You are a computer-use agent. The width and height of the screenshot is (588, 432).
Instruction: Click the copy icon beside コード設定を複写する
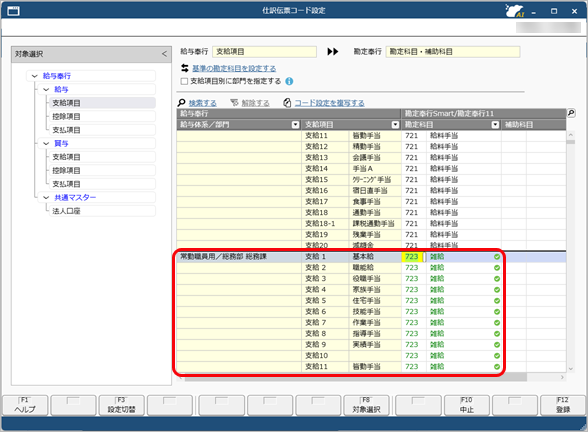point(287,103)
